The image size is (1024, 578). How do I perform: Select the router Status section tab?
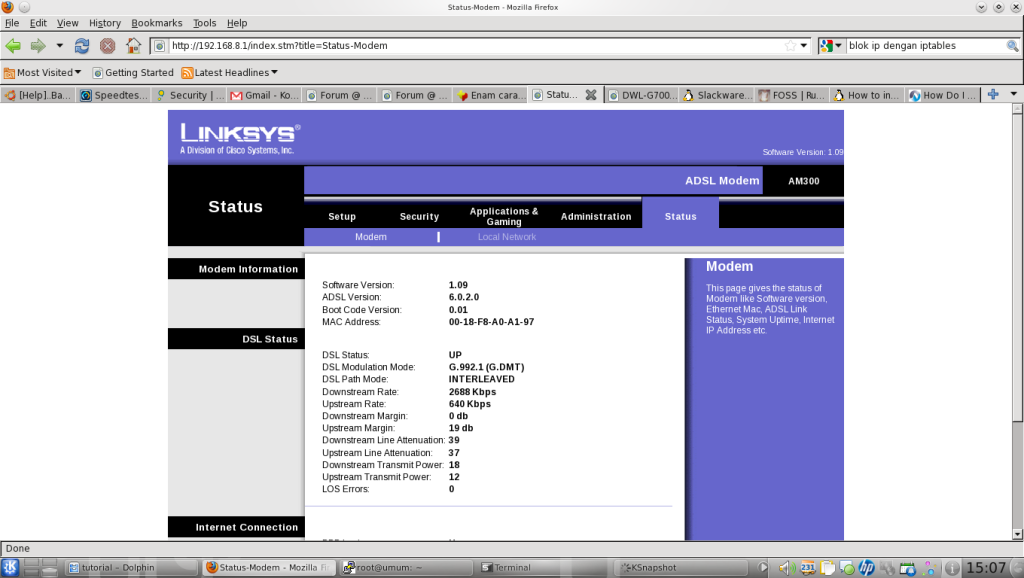(x=680, y=214)
